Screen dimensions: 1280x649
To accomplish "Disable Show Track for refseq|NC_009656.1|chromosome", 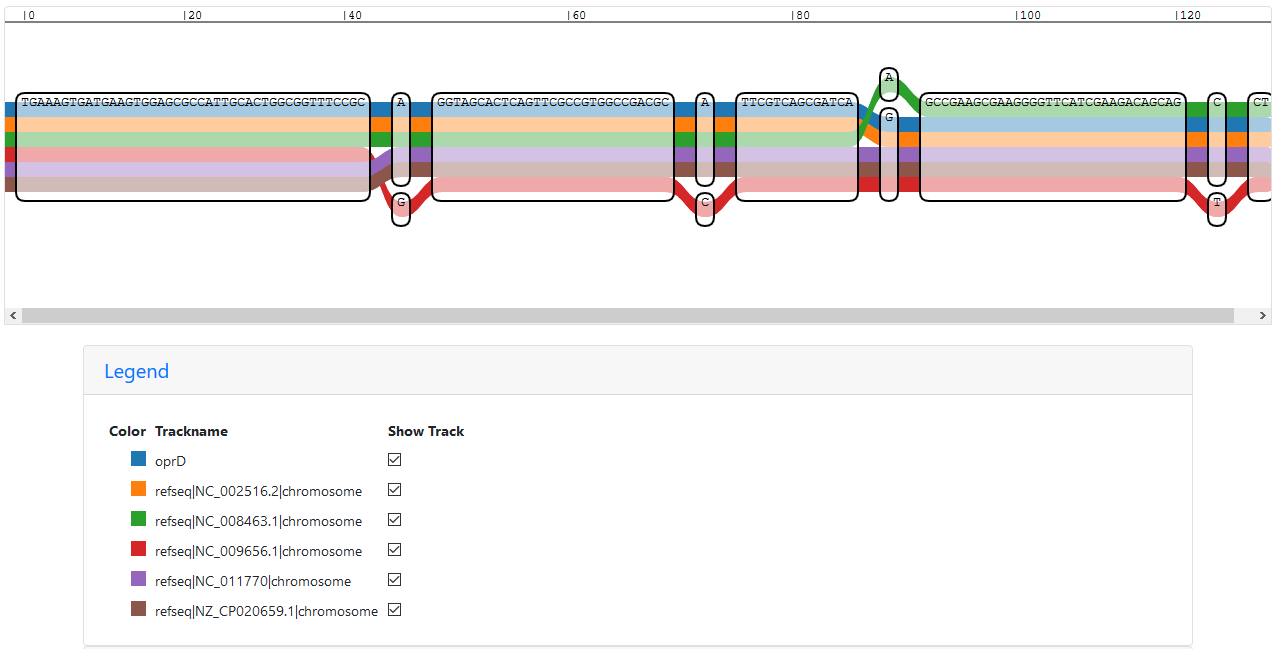I will tap(394, 550).
